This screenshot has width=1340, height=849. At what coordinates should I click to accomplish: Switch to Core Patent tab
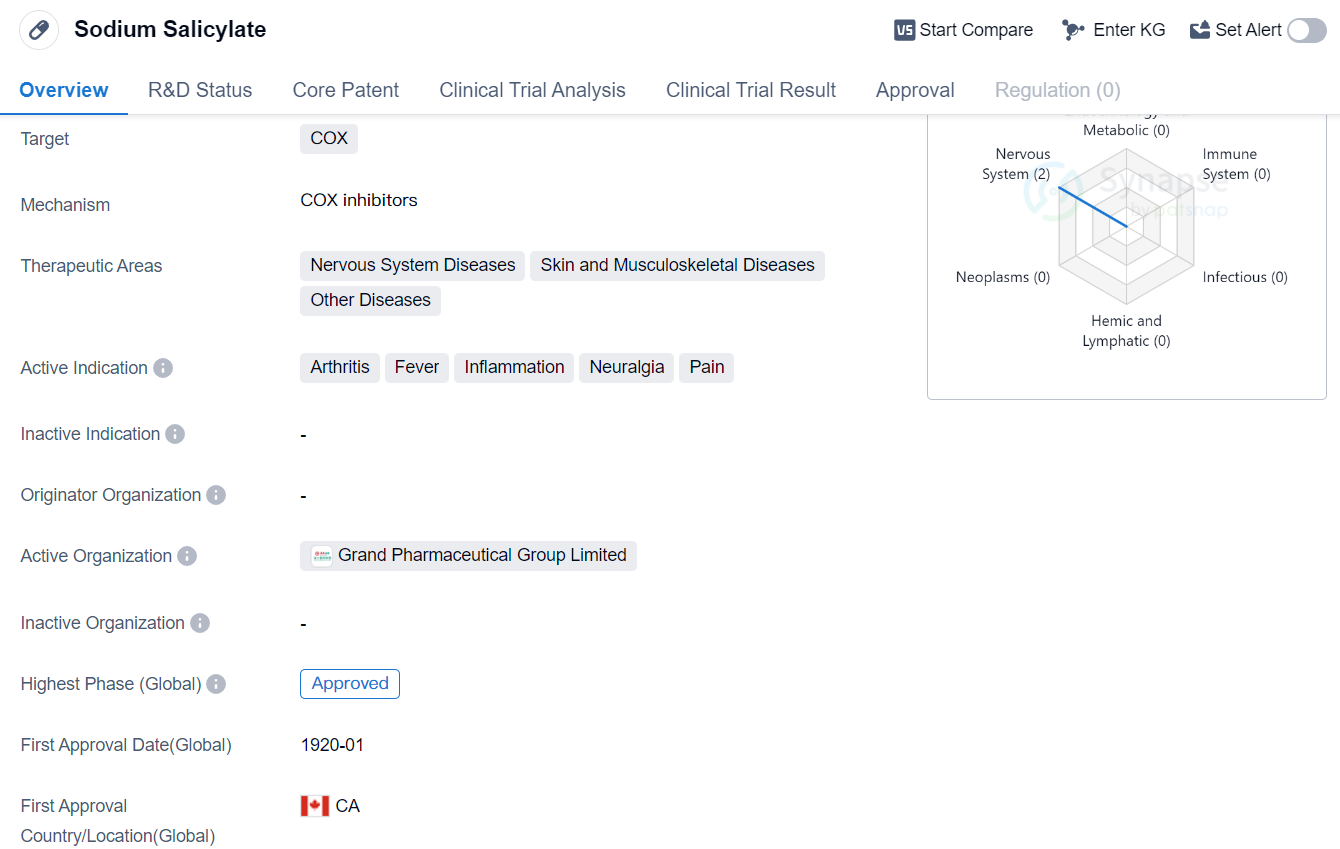[x=346, y=90]
